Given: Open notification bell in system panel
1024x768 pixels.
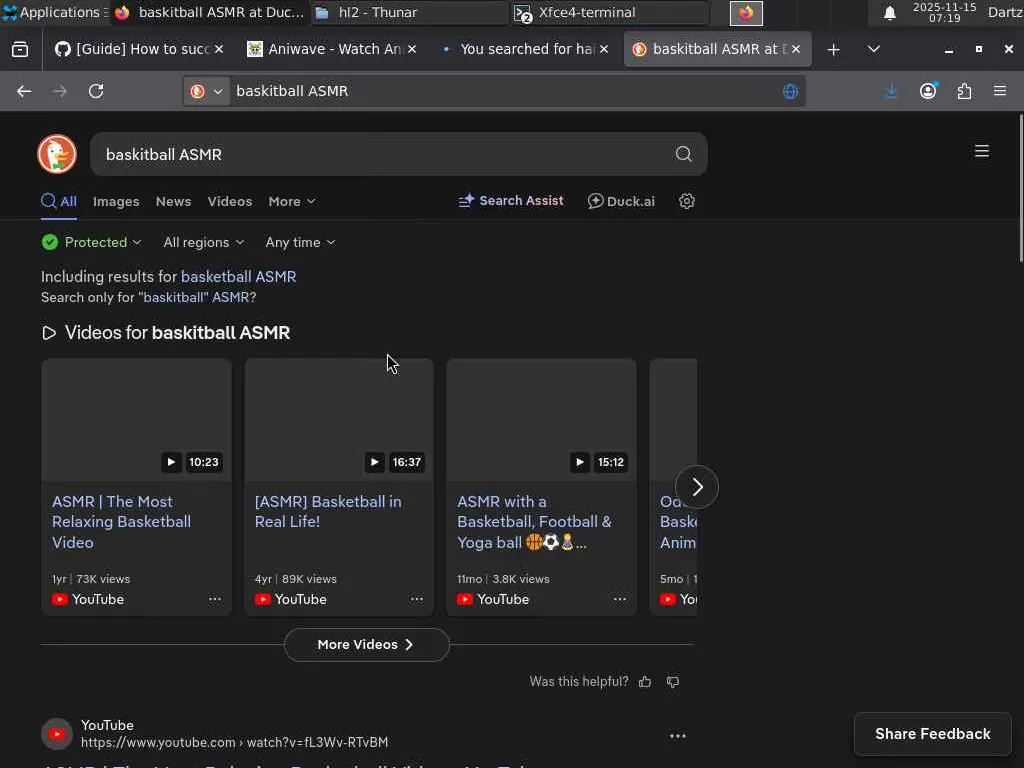Looking at the screenshot, I should click(x=889, y=13).
